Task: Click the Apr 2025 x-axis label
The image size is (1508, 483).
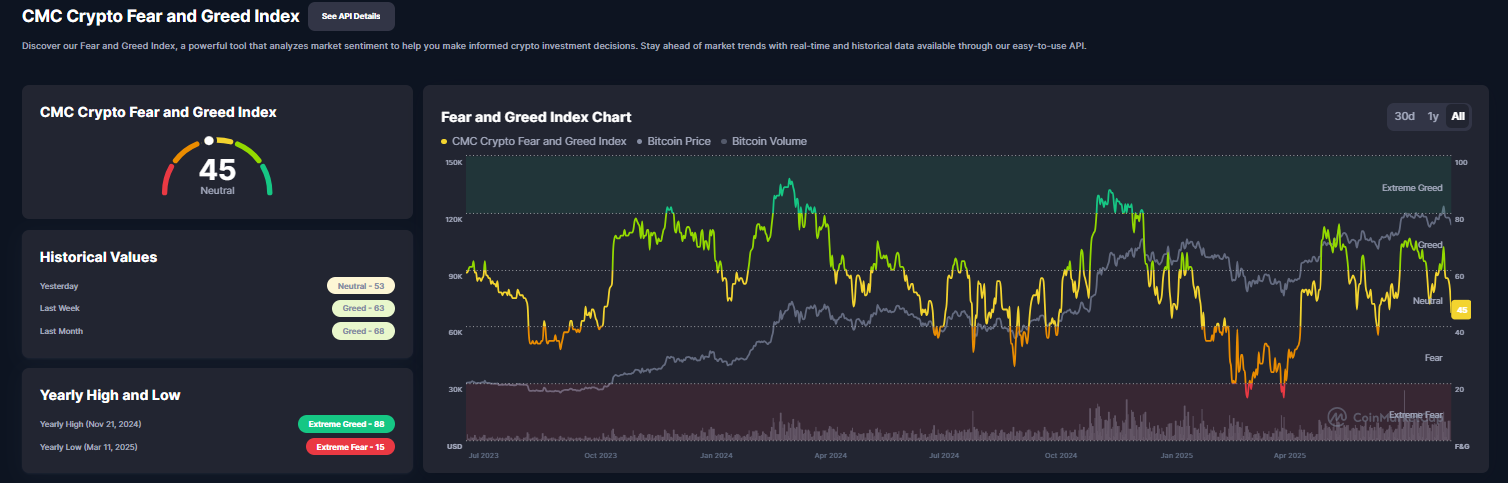Action: pyautogui.click(x=1290, y=455)
